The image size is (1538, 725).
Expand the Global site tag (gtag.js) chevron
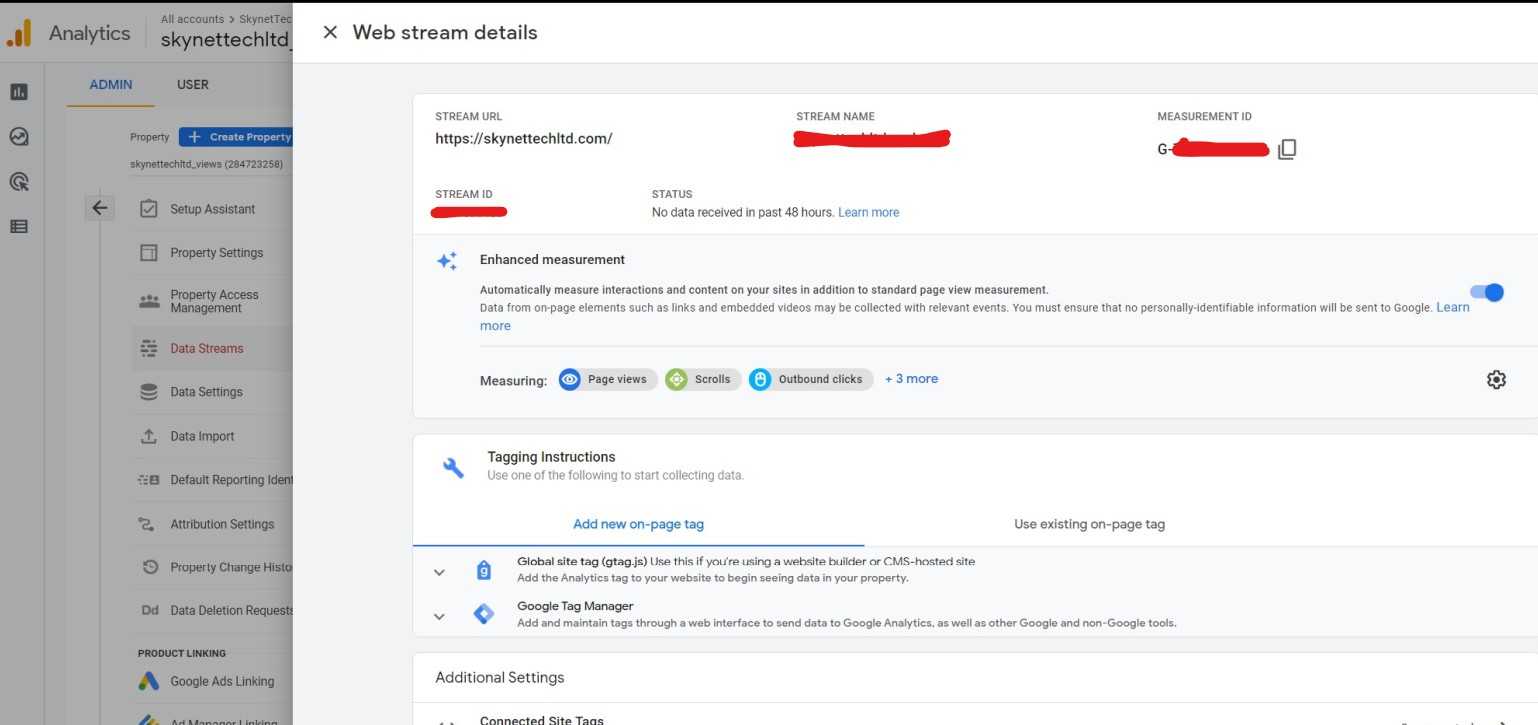click(439, 572)
